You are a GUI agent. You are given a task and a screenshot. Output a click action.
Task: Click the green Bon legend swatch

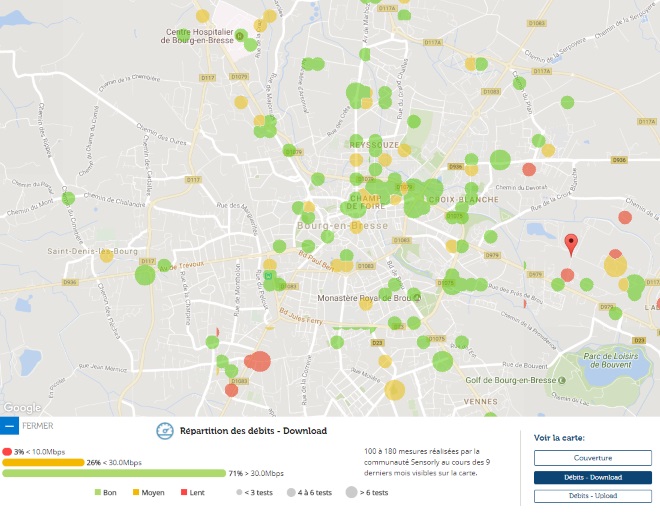point(98,493)
